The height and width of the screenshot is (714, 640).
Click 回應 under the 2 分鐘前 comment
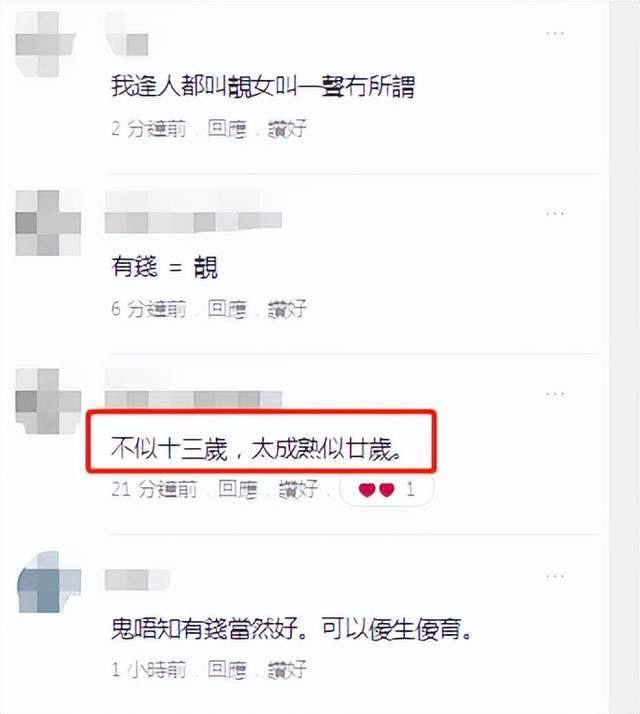[227, 129]
